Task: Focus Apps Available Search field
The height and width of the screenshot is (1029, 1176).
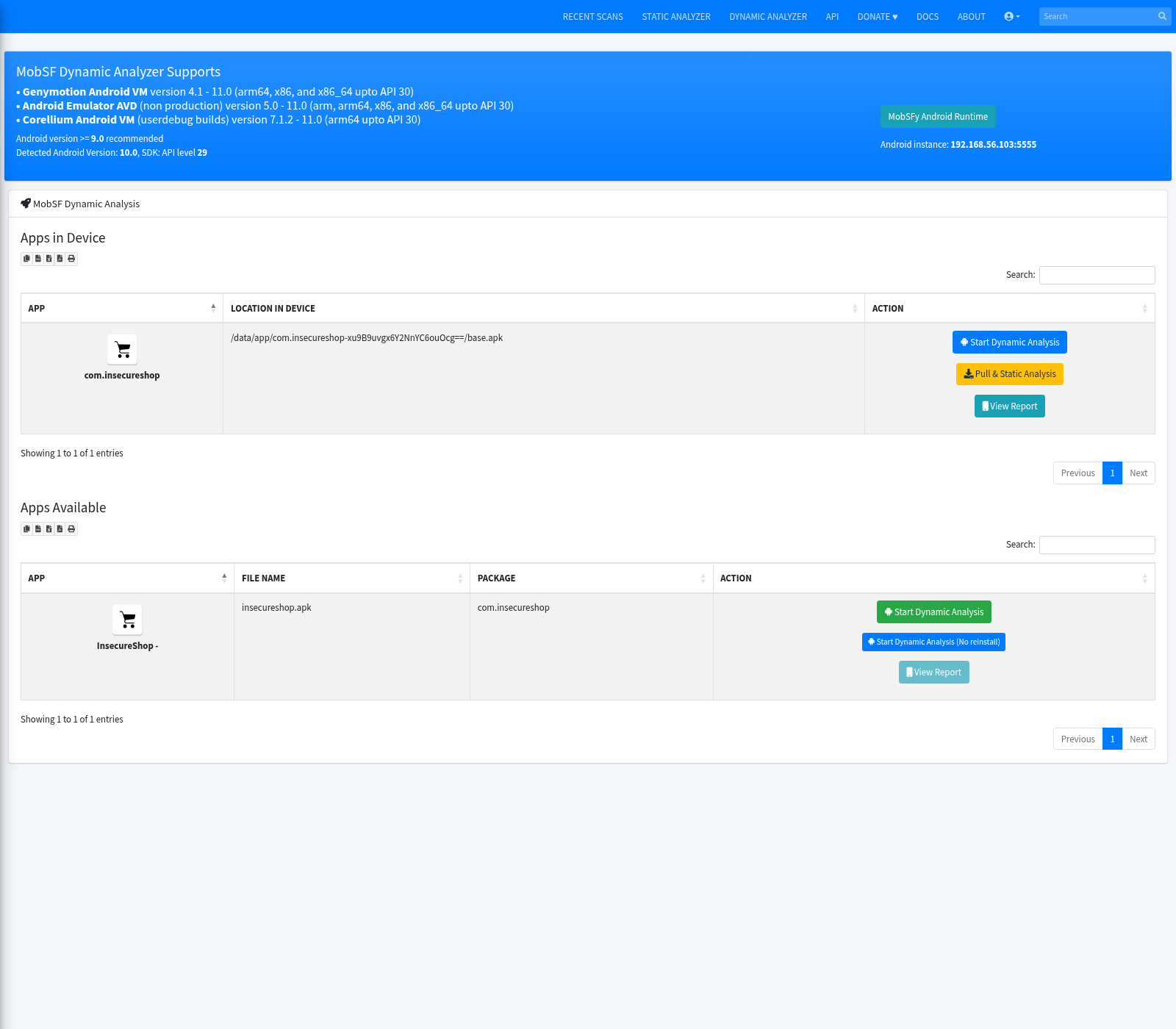Action: point(1097,545)
